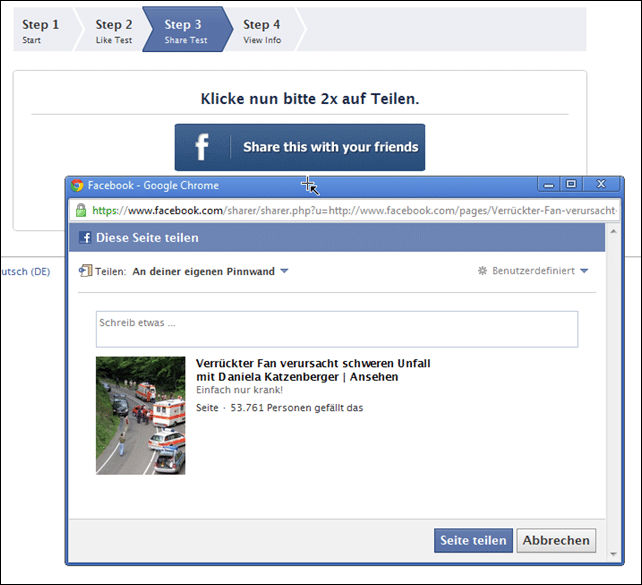
Task: Click the Seite teilen button
Action: [x=473, y=540]
